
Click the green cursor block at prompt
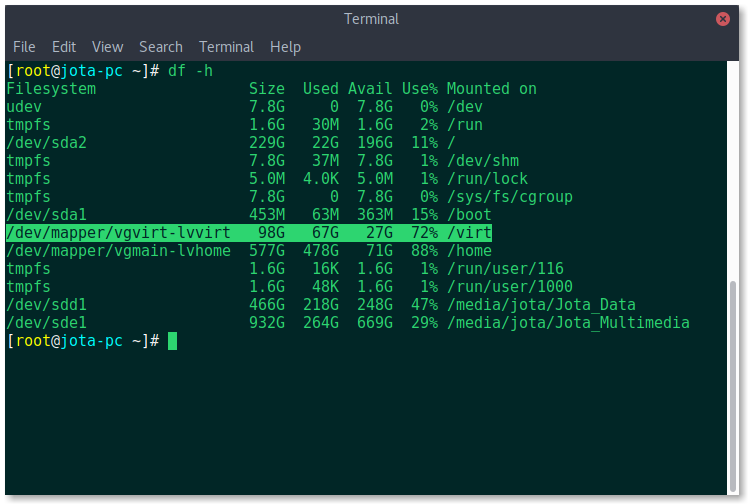172,341
